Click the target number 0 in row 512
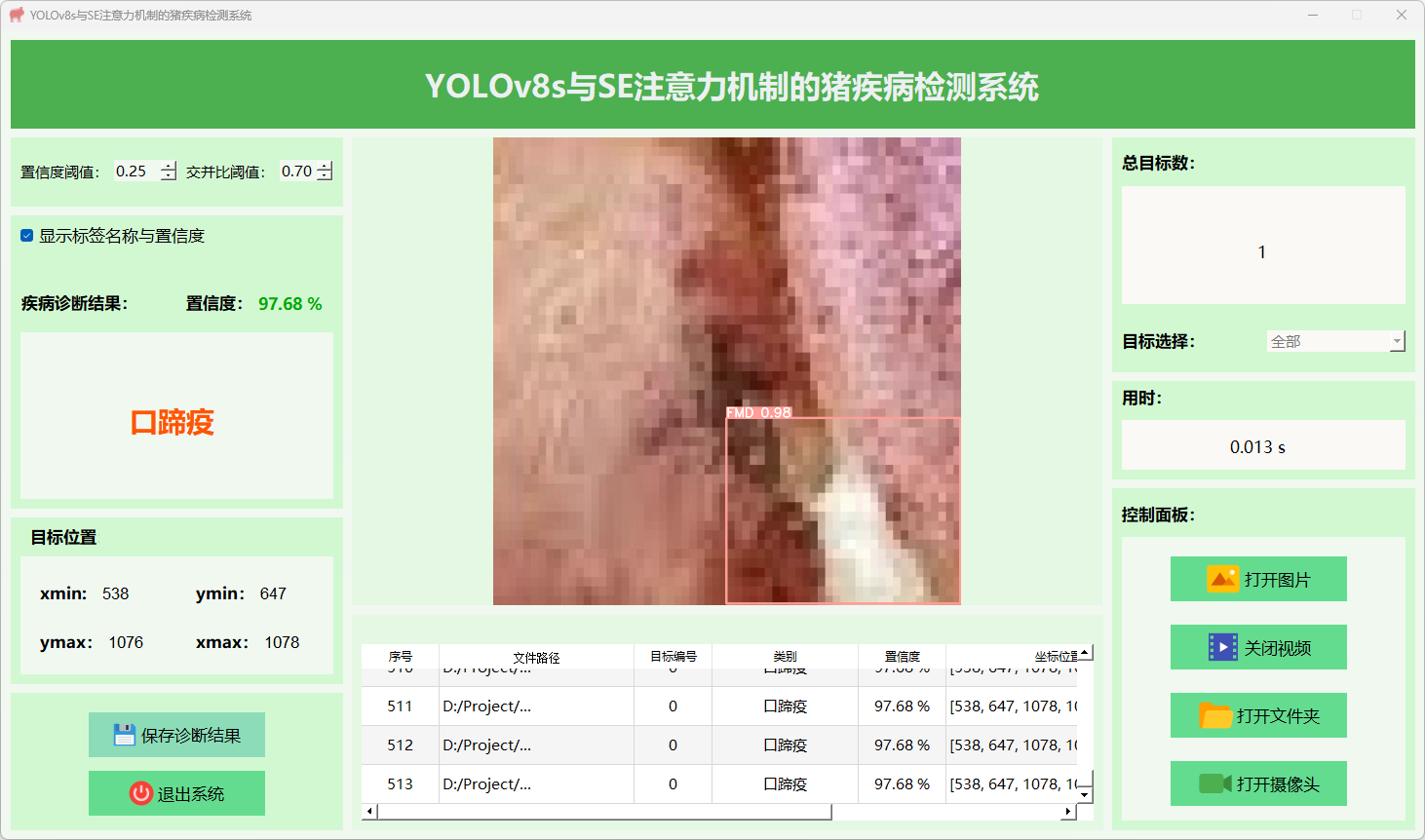 click(674, 745)
